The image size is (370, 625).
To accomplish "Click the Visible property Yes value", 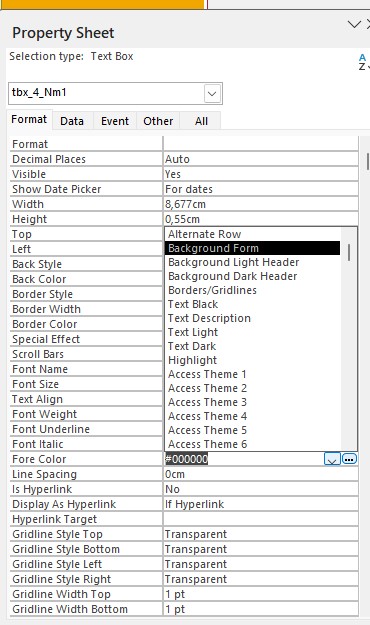I will point(261,174).
